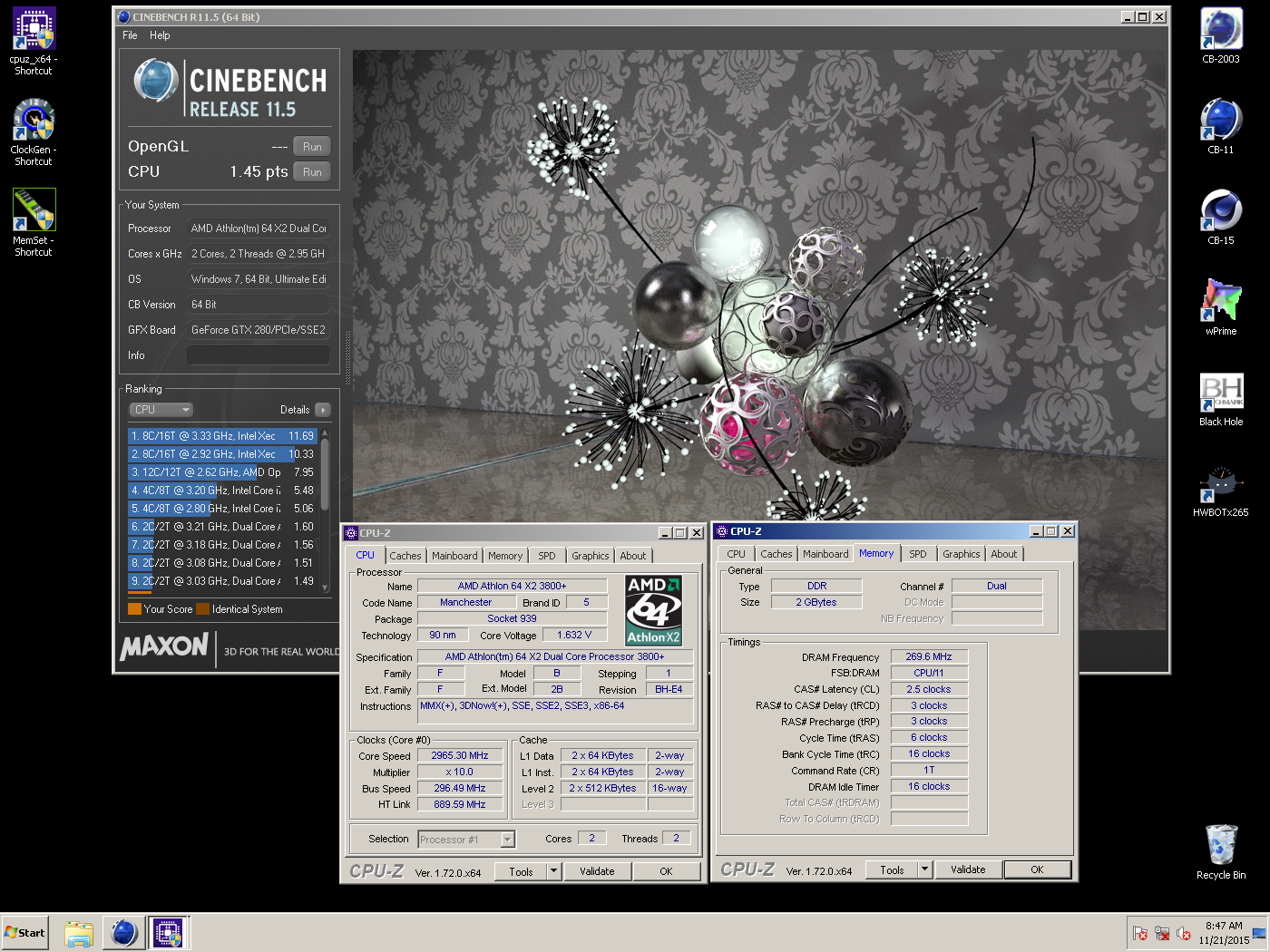
Task: Open the Cinebench File menu
Action: 130,35
